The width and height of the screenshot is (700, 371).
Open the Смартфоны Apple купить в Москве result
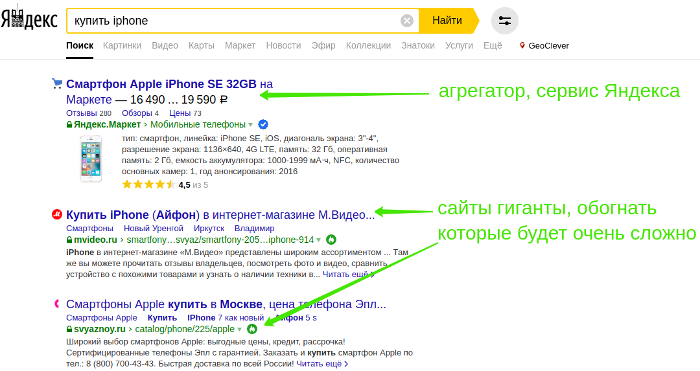tap(226, 304)
